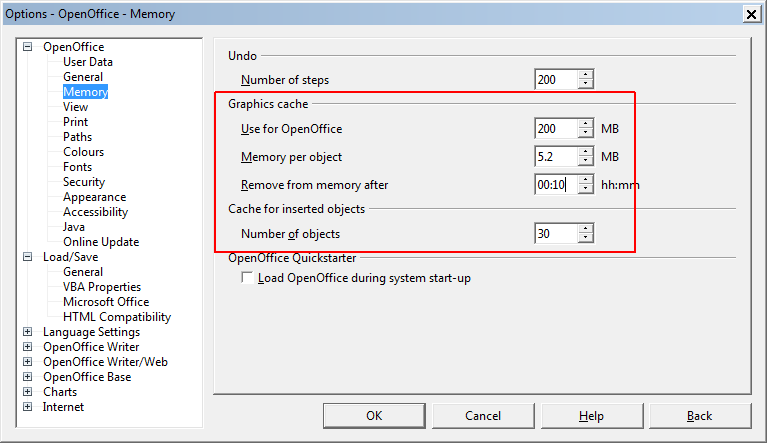Focus the Memory per object field
The width and height of the screenshot is (767, 443).
click(557, 157)
